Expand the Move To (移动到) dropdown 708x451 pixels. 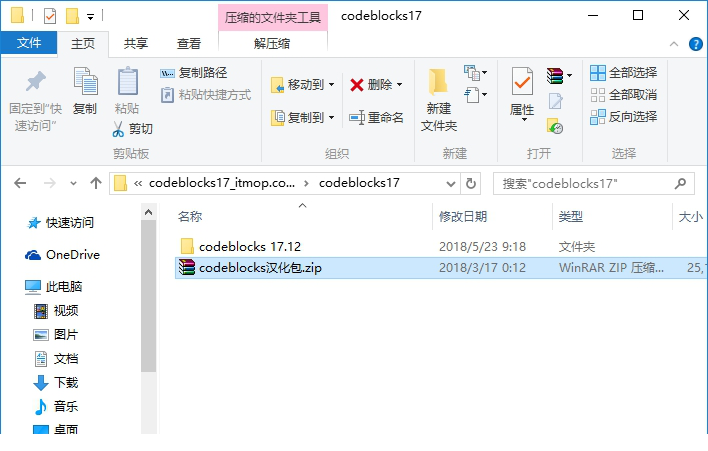[331, 85]
